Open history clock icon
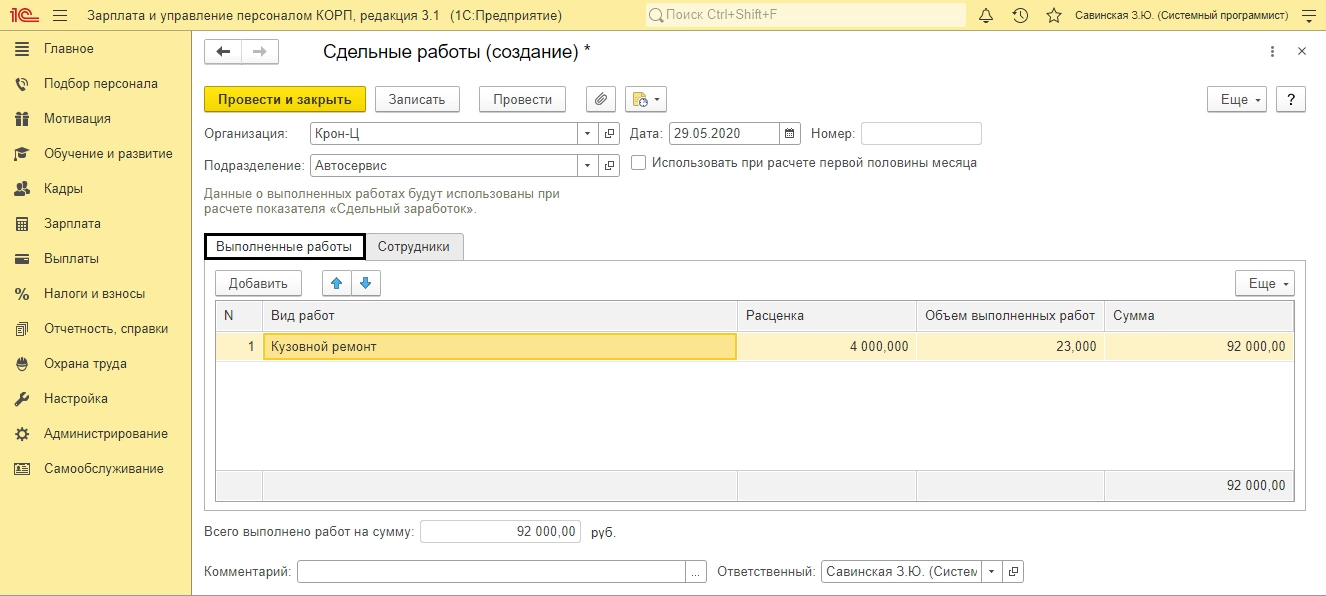 coord(1020,16)
